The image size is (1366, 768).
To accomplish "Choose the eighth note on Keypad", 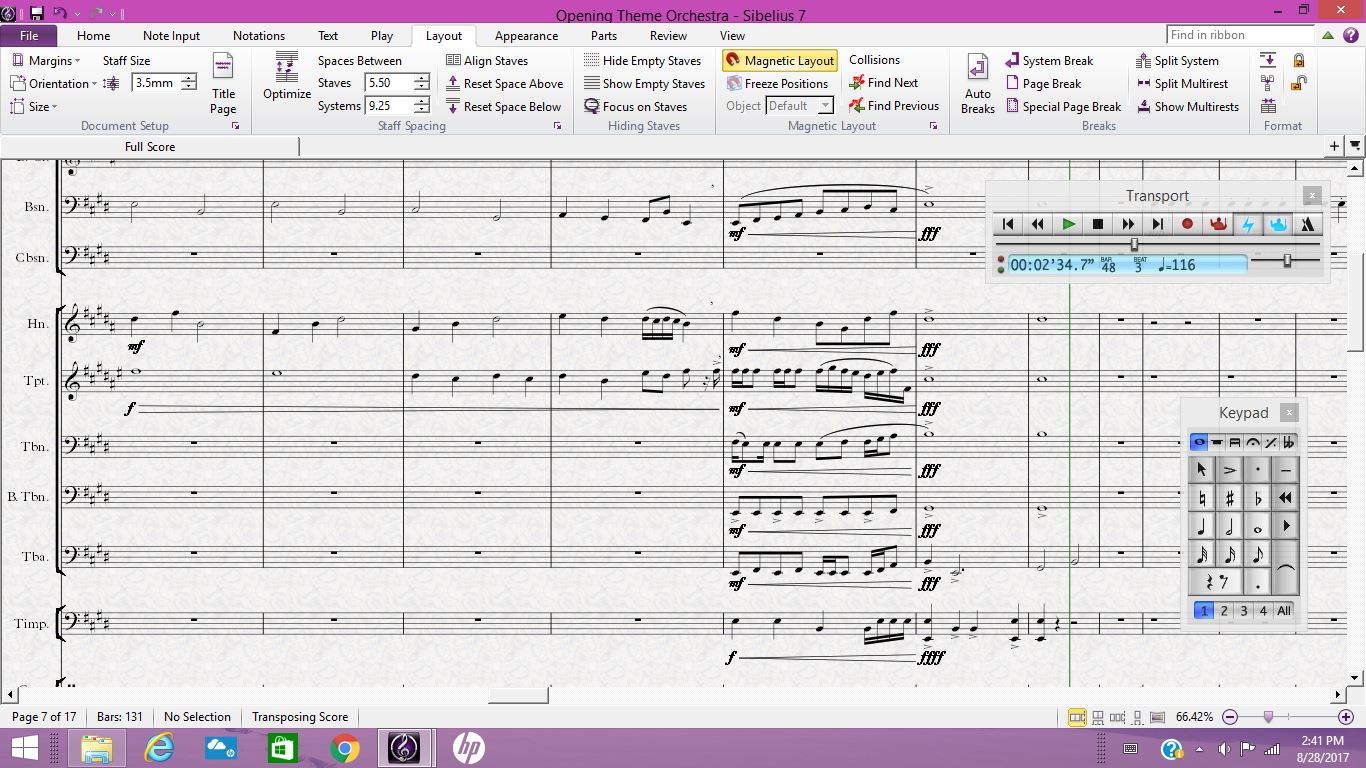I will pyautogui.click(x=1257, y=554).
